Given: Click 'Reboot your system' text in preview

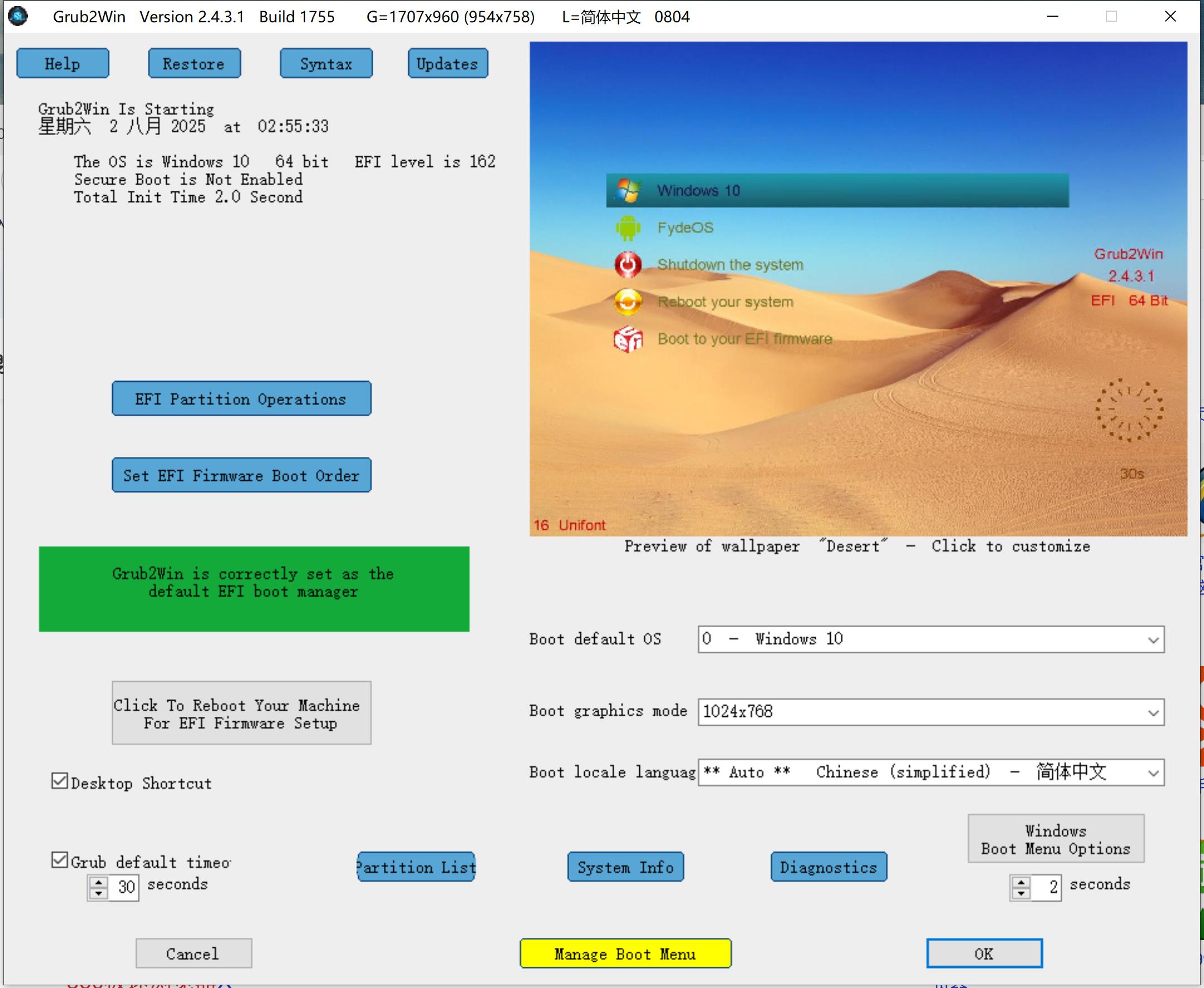Looking at the screenshot, I should coord(726,302).
